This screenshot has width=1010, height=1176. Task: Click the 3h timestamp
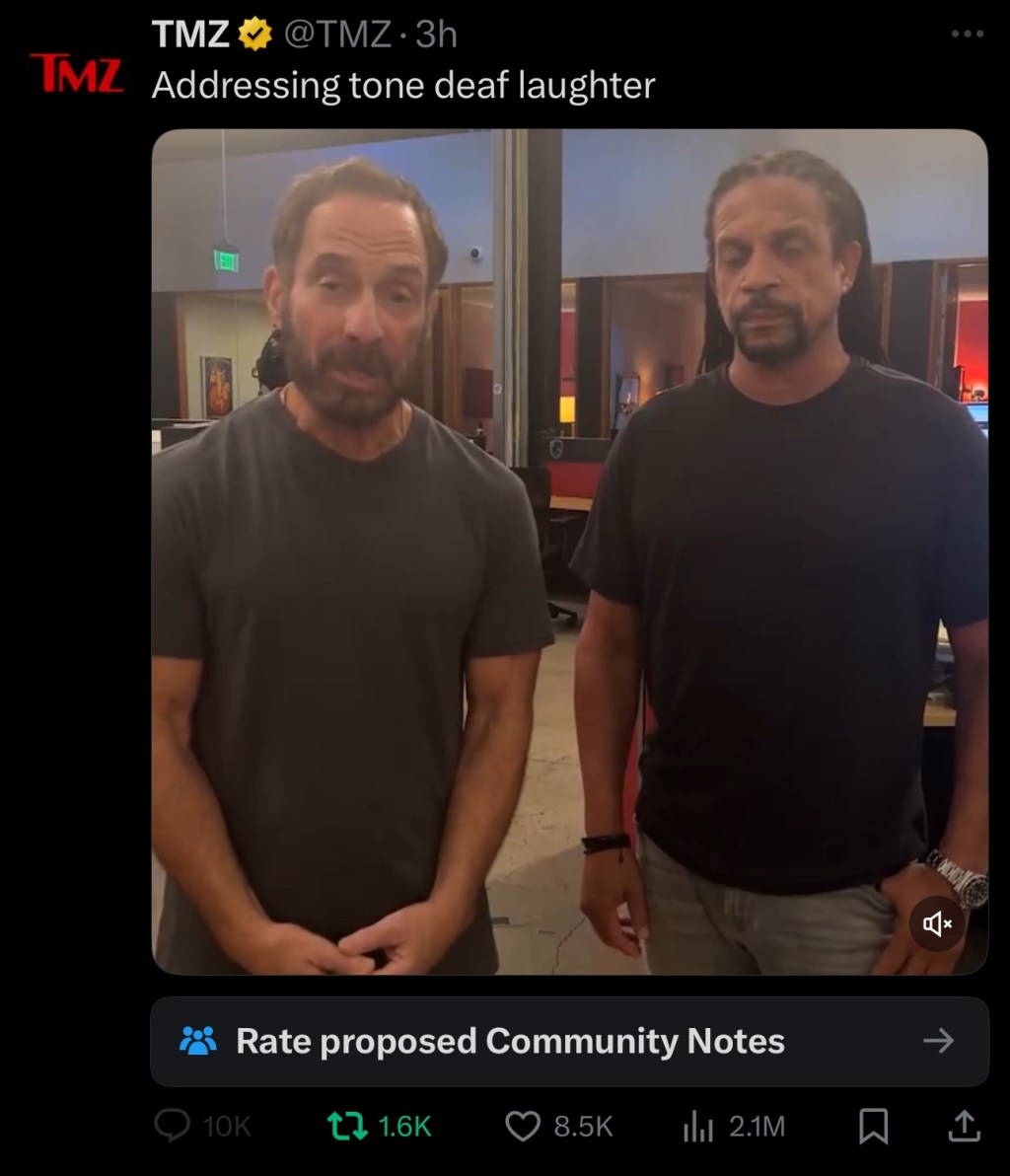click(436, 35)
